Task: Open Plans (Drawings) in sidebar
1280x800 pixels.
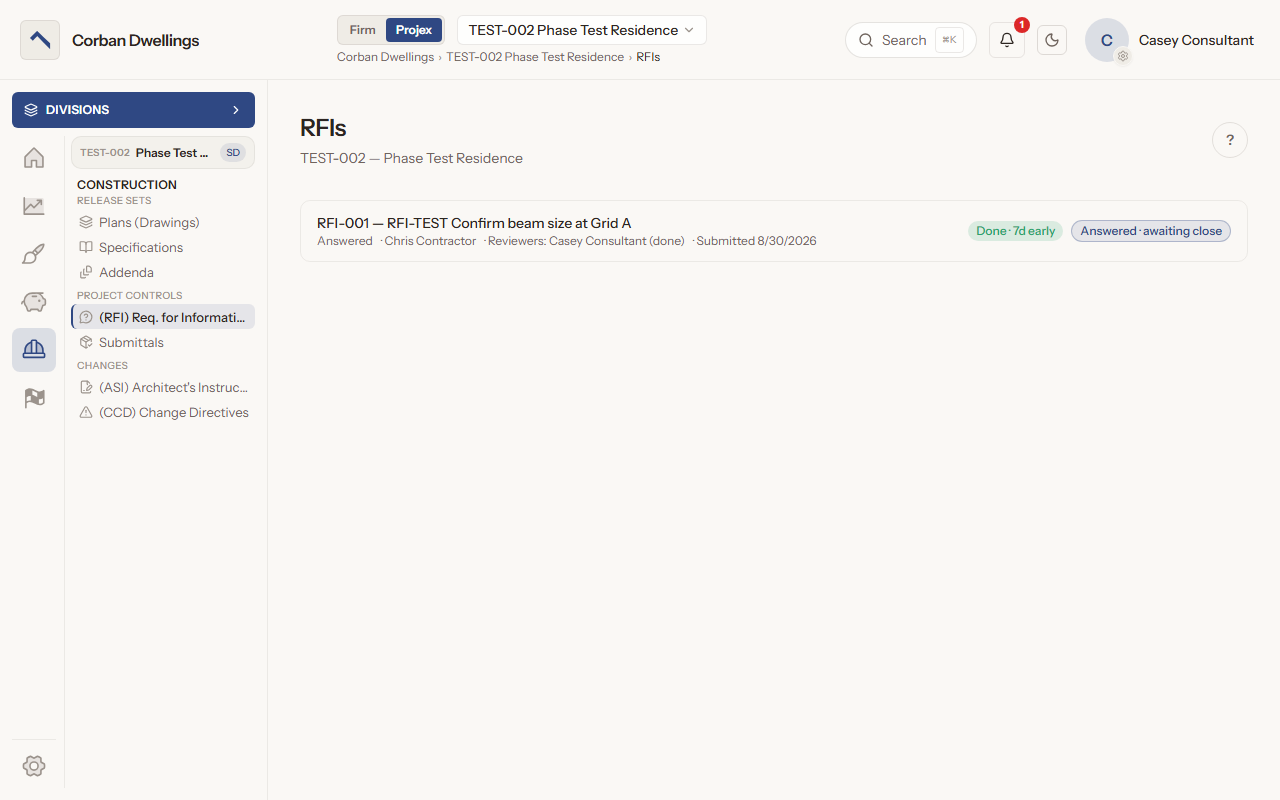Action: coord(163,222)
